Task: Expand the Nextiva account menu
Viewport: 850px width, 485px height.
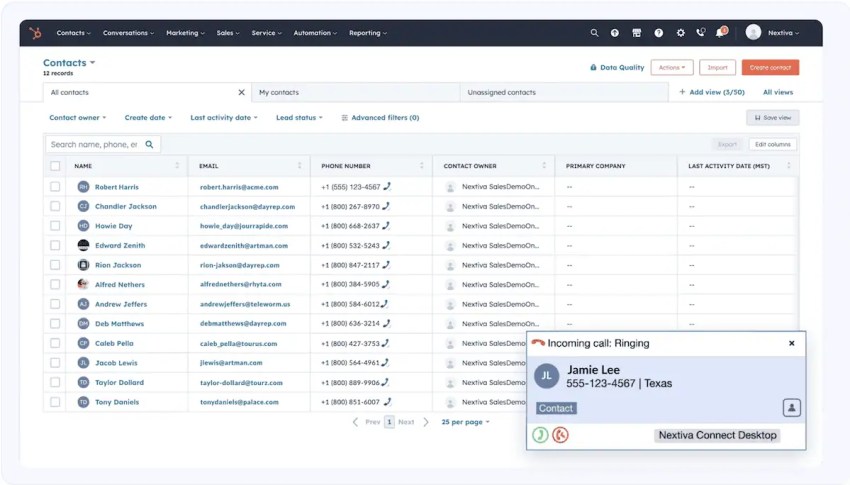Action: click(x=783, y=33)
